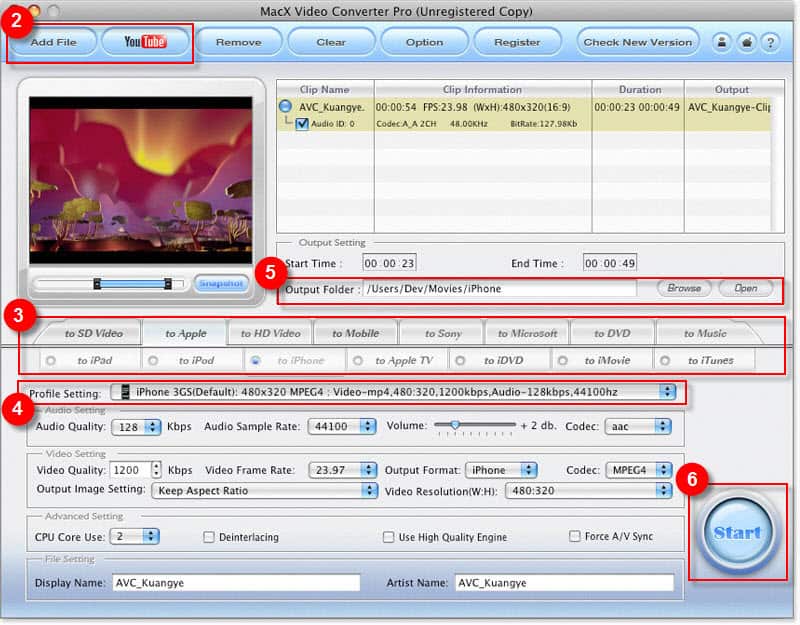The width and height of the screenshot is (800, 625).
Task: Toggle Force A/V Sync
Action: click(576, 537)
